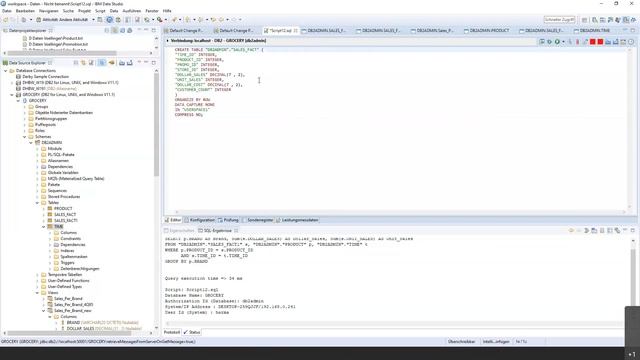
Task: Switch to the Script12.sql editor tab
Action: click(x=280, y=31)
